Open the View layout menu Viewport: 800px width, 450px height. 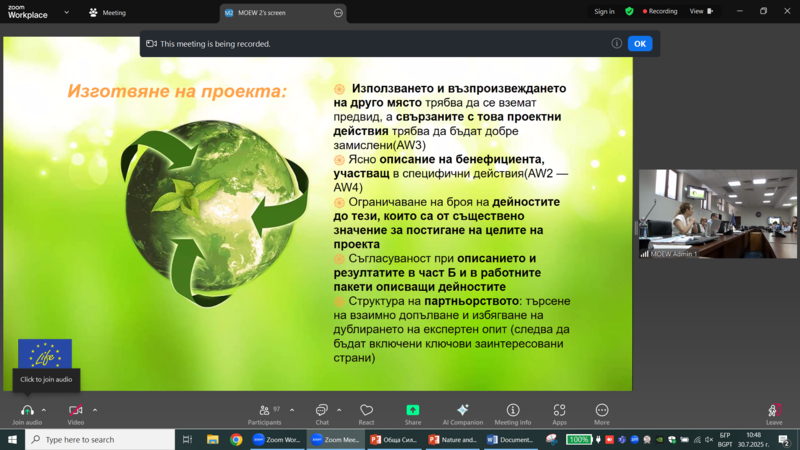[701, 12]
